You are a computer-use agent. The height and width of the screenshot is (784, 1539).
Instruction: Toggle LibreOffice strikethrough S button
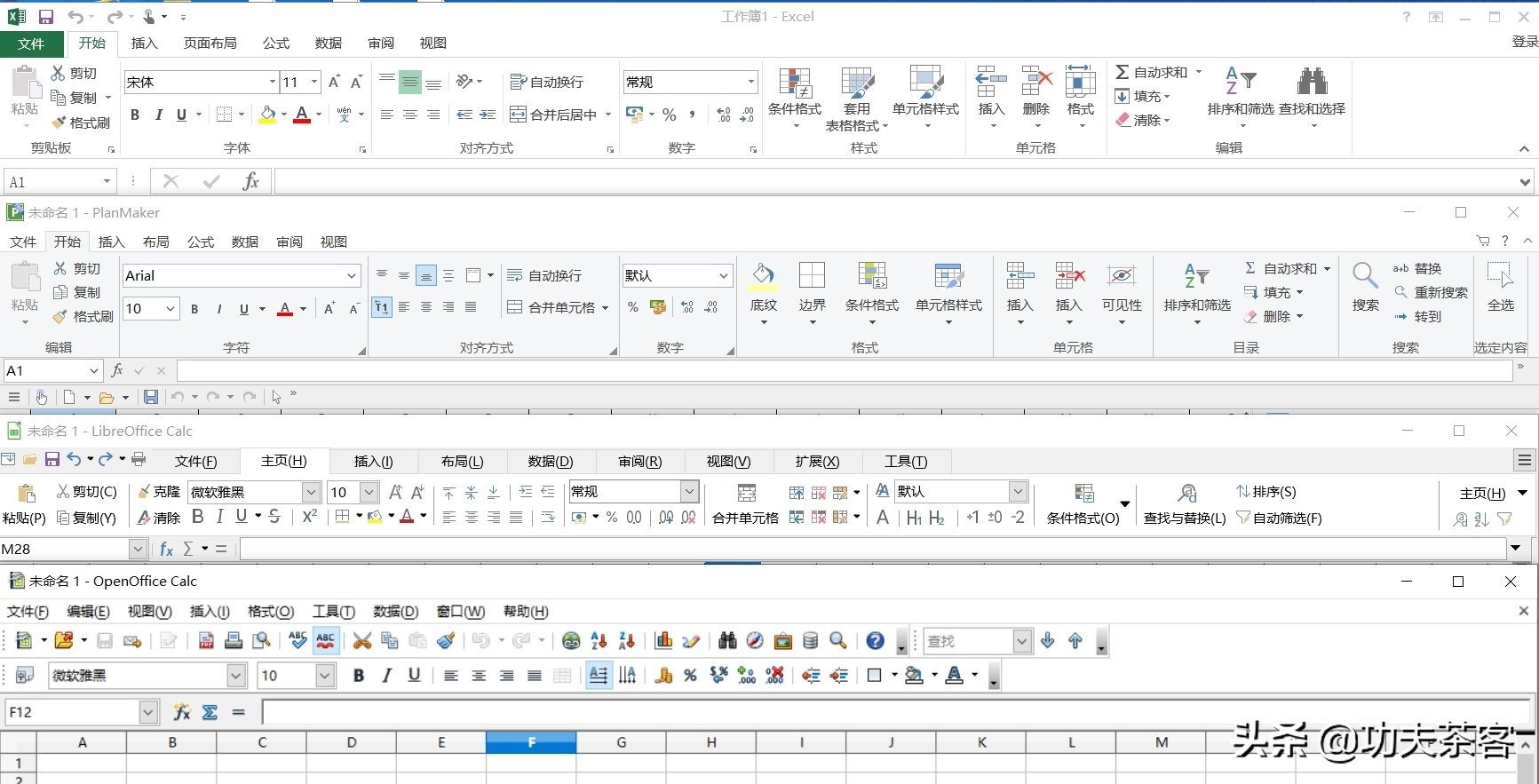[x=274, y=516]
